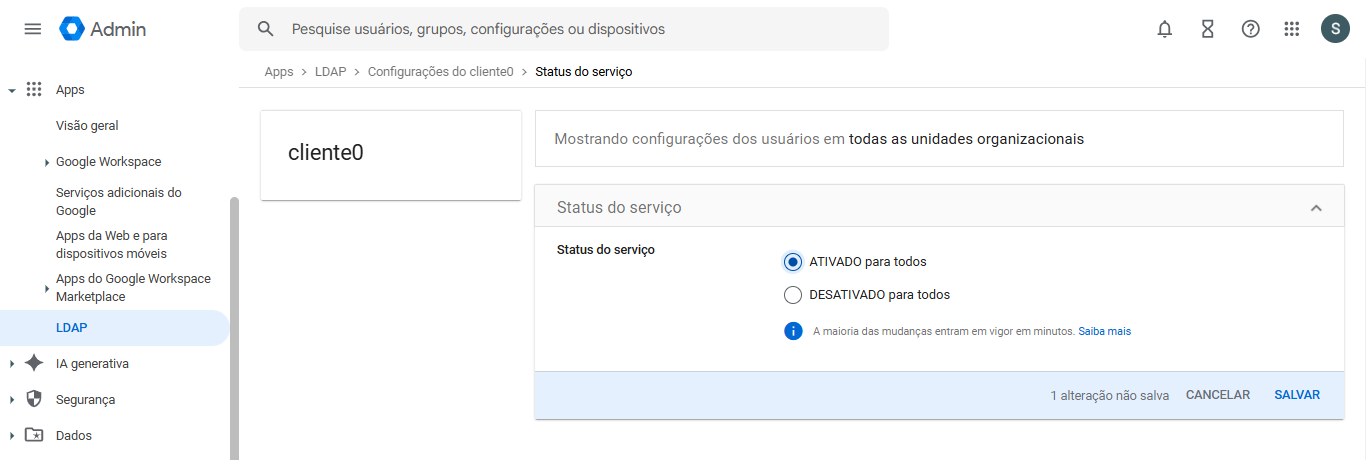Click the SALVAR button
The height and width of the screenshot is (460, 1366).
point(1297,395)
